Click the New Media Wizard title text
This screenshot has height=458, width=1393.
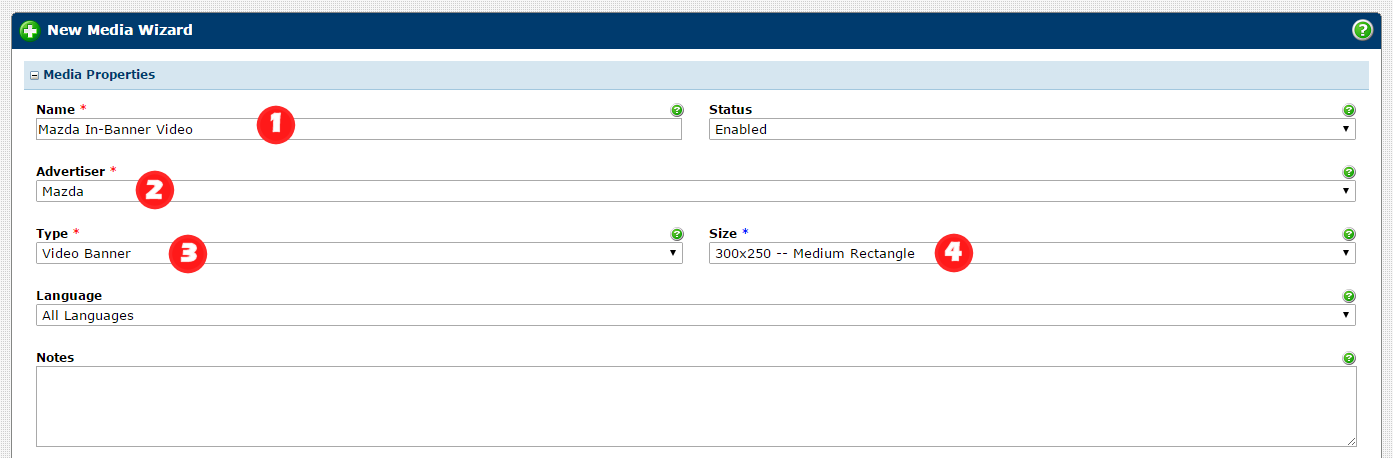click(120, 30)
